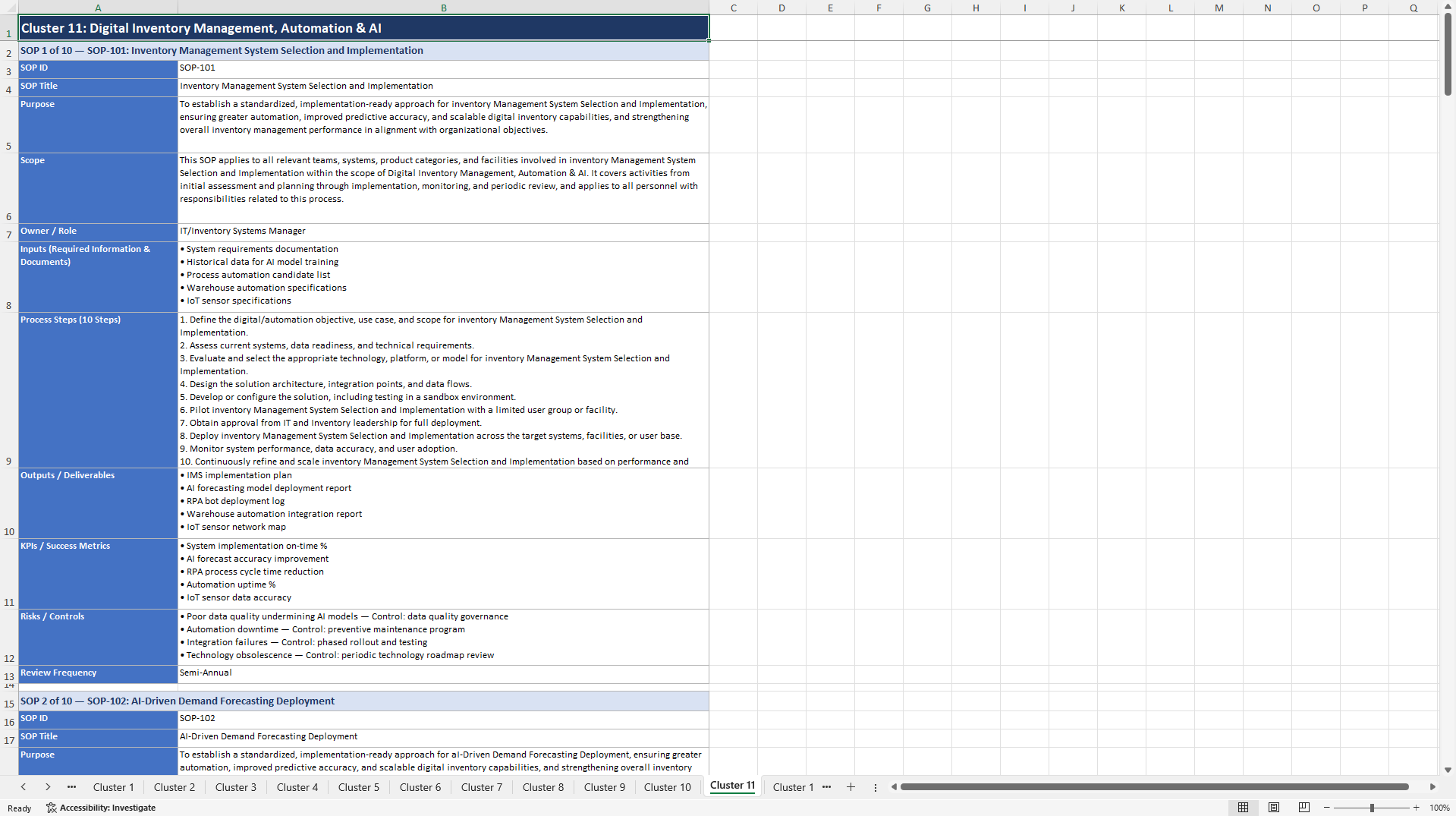
Task: Switch to Cluster 6 sheet tab
Action: 420,787
